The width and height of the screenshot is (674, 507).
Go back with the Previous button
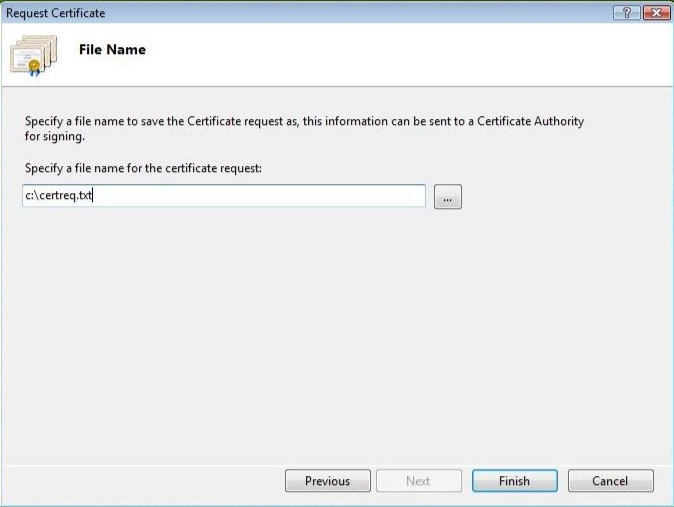[x=327, y=481]
